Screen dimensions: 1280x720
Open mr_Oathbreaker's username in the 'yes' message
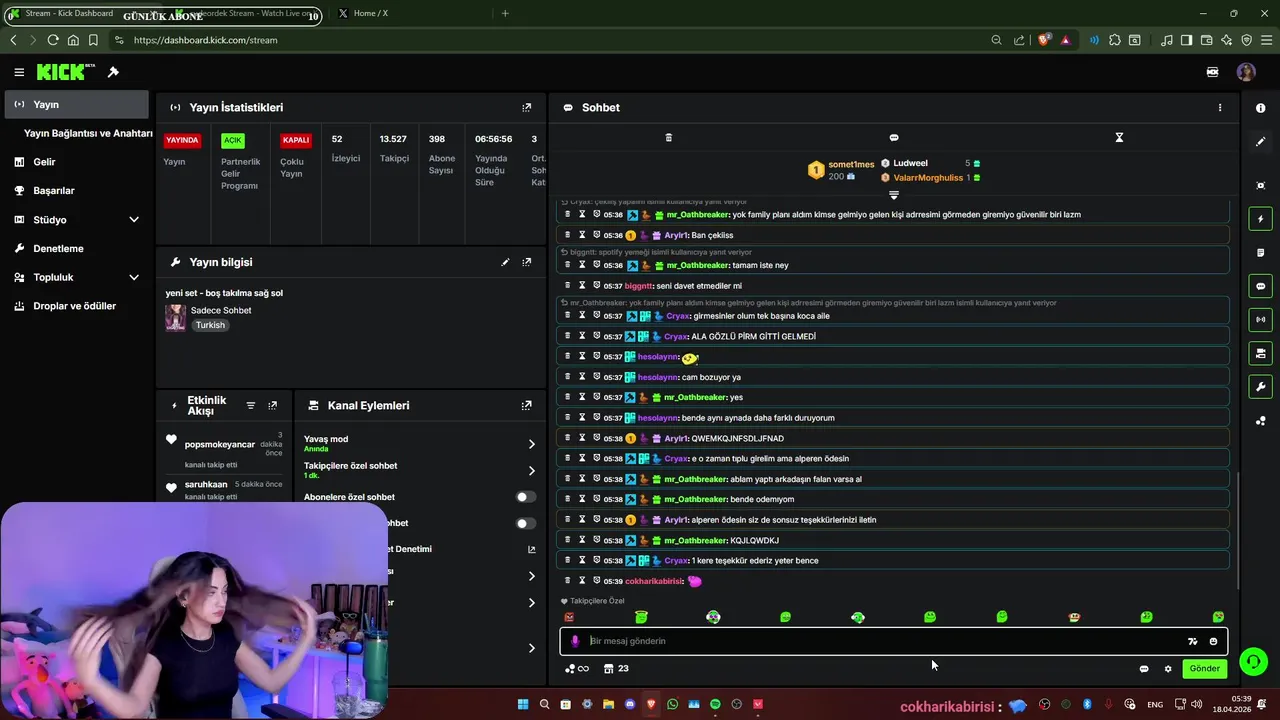(x=696, y=397)
